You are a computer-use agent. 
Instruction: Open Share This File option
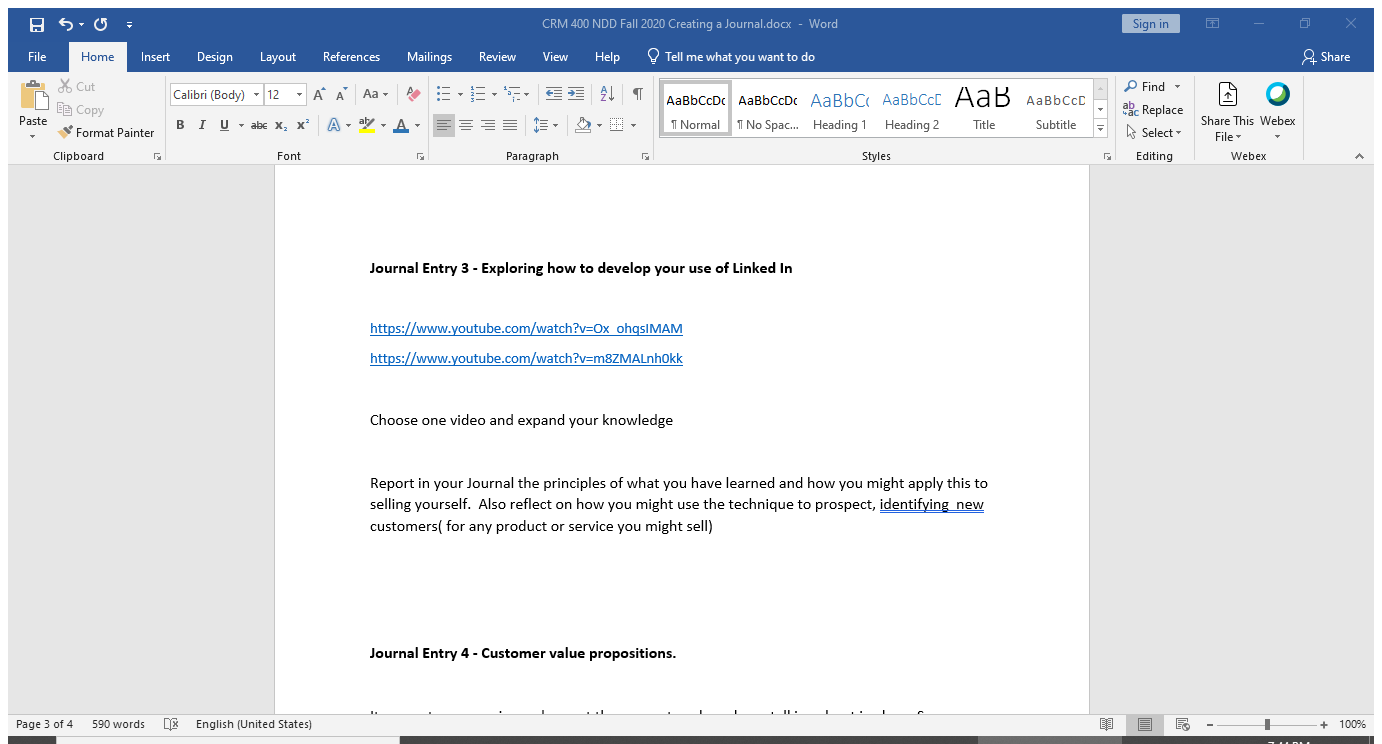point(1227,111)
